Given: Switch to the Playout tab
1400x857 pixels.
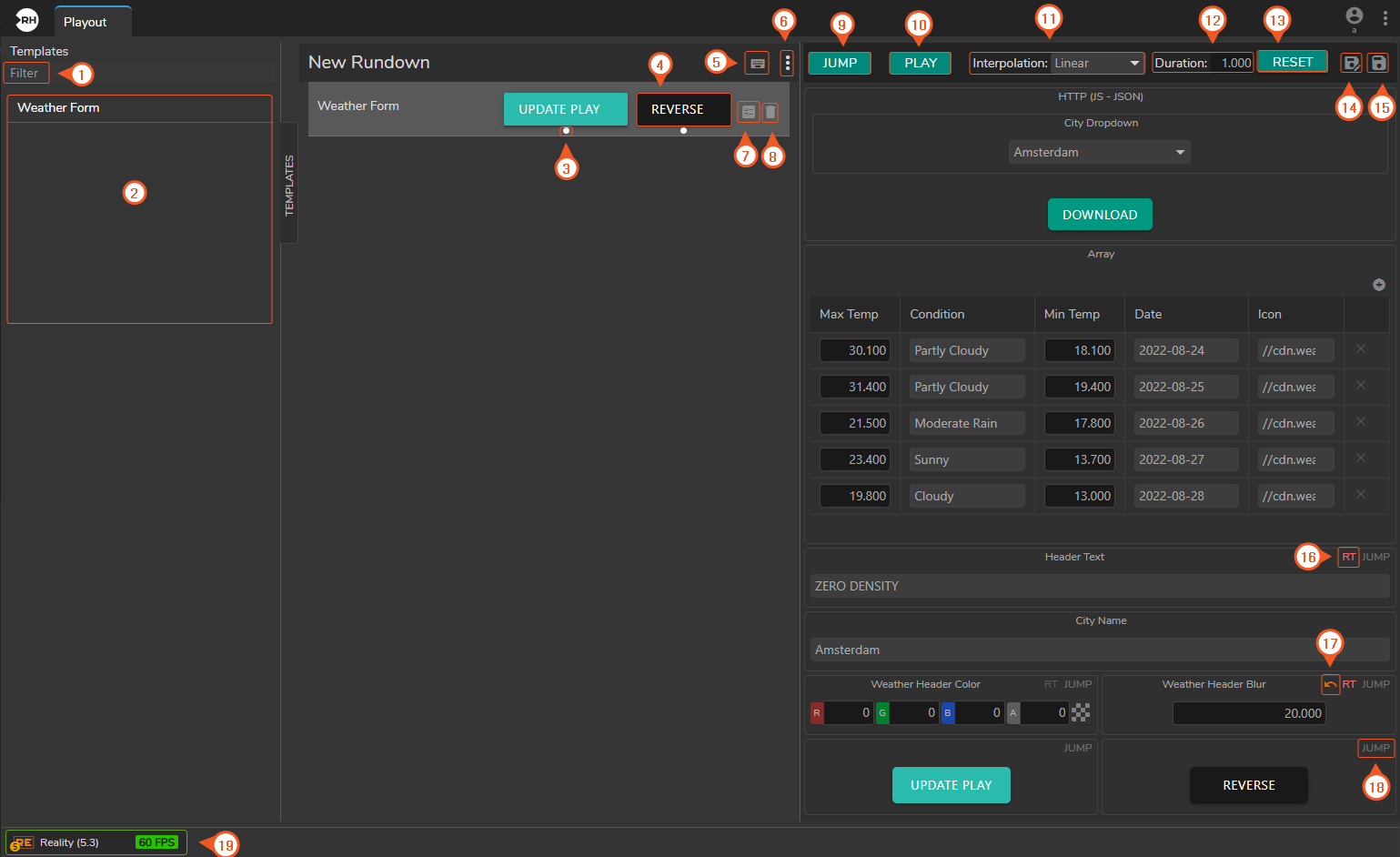Looking at the screenshot, I should [86, 22].
